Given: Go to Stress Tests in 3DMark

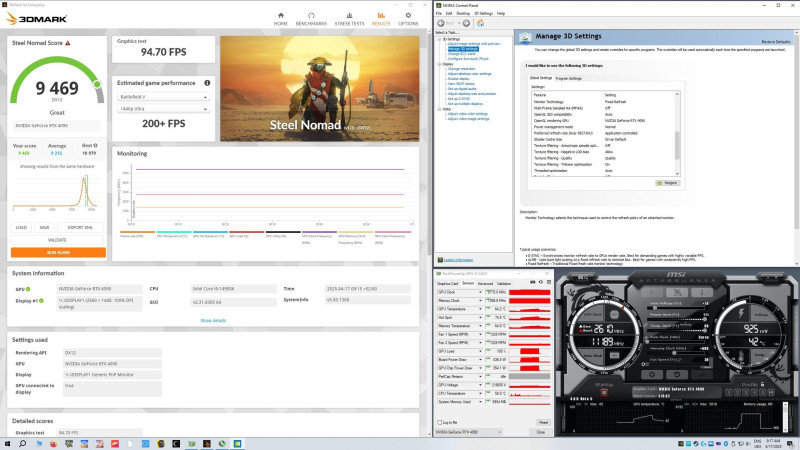Looking at the screenshot, I should point(349,19).
